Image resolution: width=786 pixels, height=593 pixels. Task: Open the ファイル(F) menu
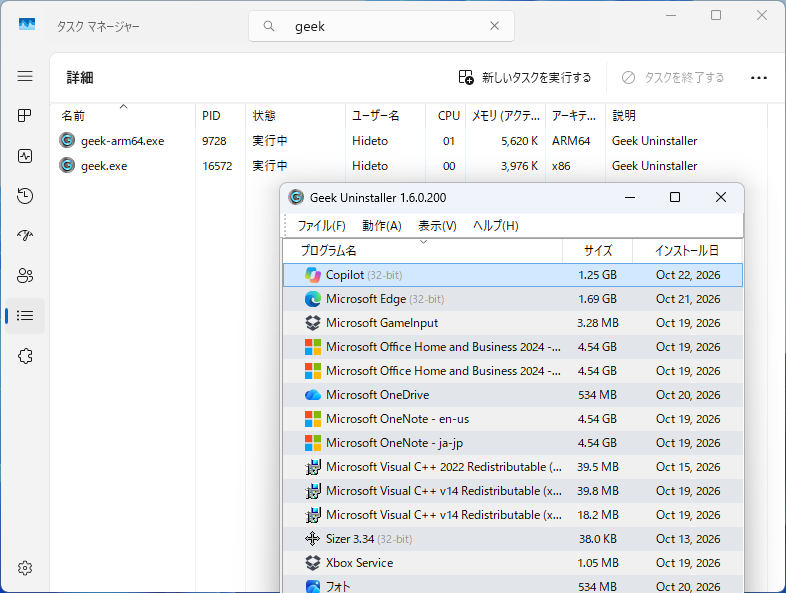point(321,226)
